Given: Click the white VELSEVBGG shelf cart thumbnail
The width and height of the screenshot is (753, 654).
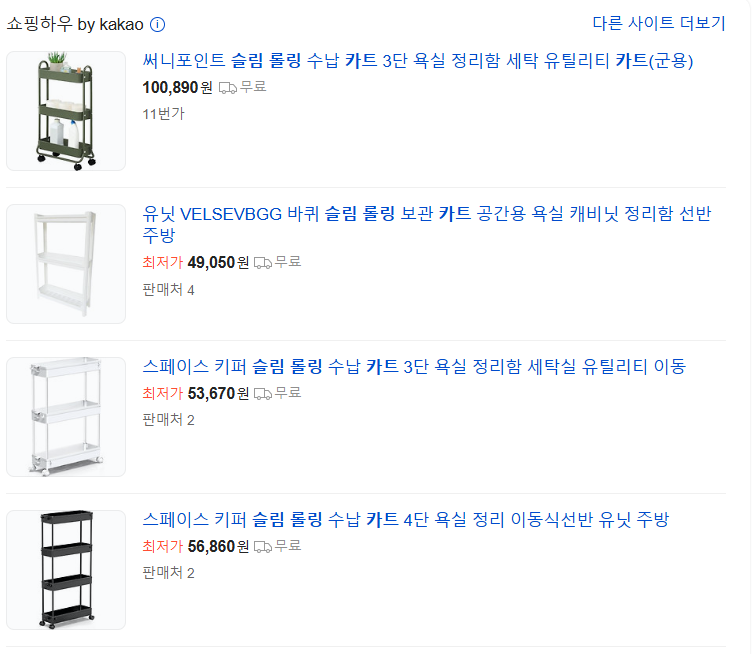Looking at the screenshot, I should point(66,264).
